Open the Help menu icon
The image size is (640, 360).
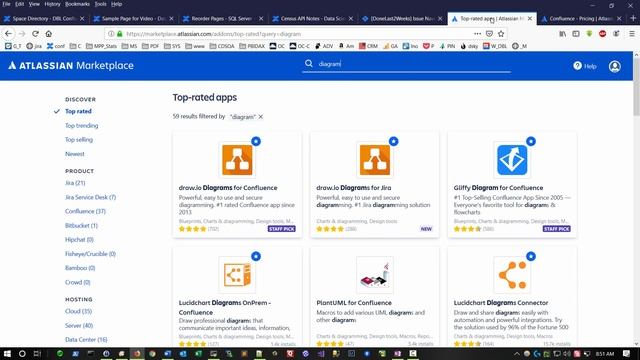click(577, 66)
